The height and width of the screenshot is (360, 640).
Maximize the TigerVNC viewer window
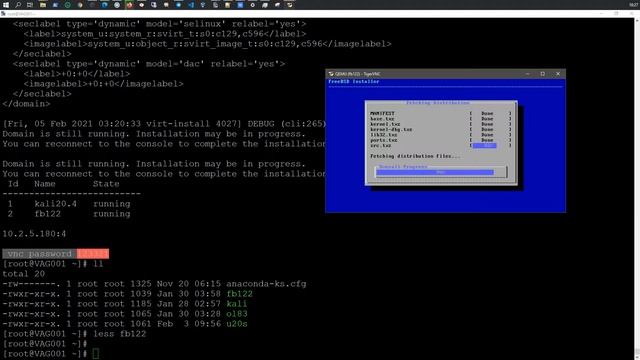tap(542, 74)
